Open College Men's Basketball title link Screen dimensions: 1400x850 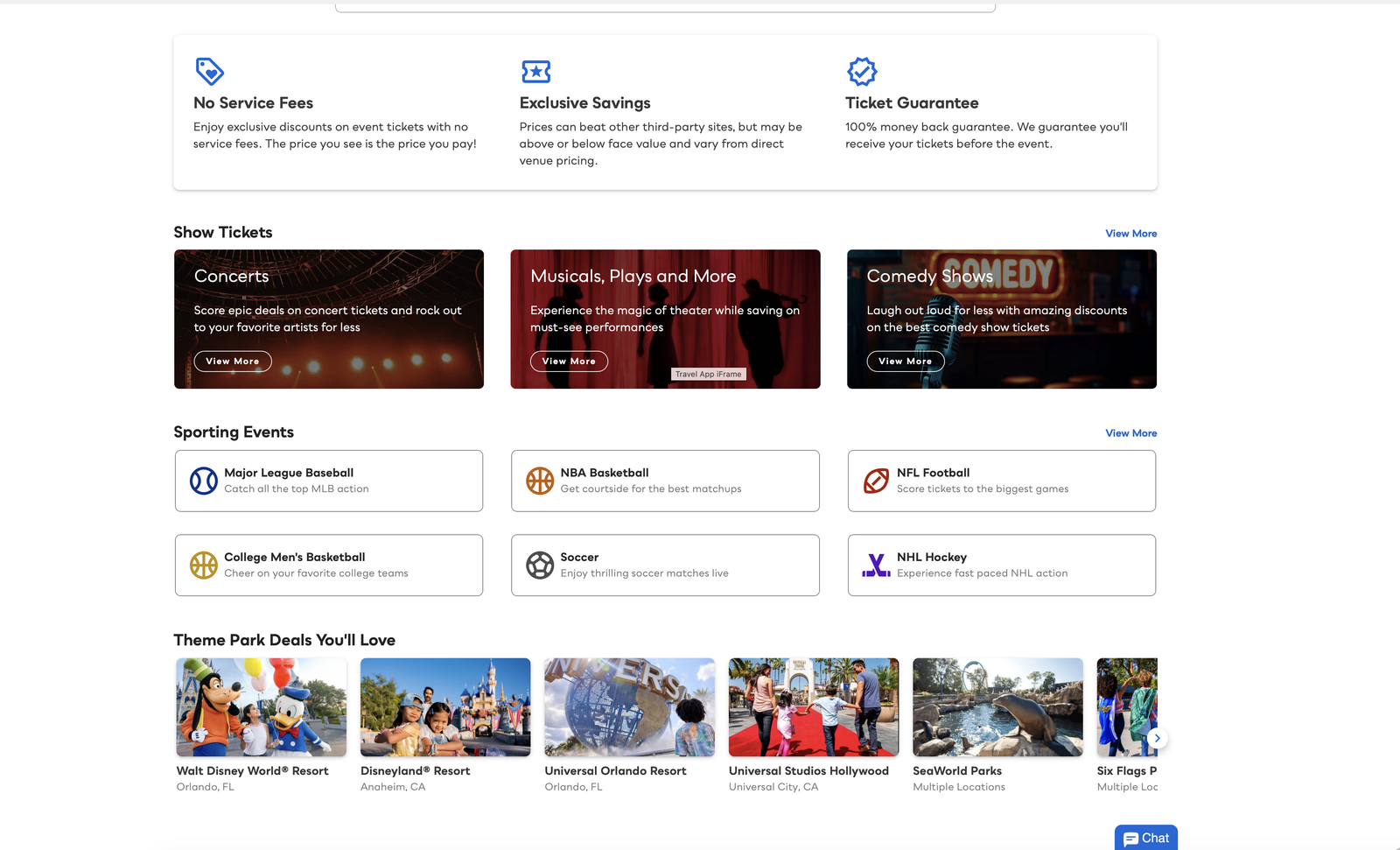[295, 558]
